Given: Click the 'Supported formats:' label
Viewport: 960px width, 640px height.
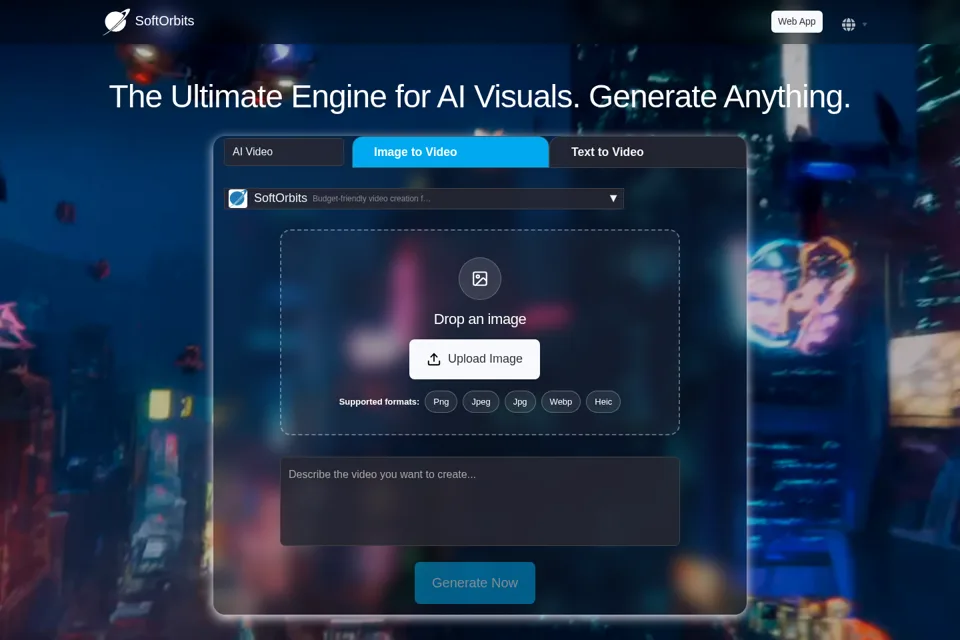Looking at the screenshot, I should pyautogui.click(x=379, y=402).
